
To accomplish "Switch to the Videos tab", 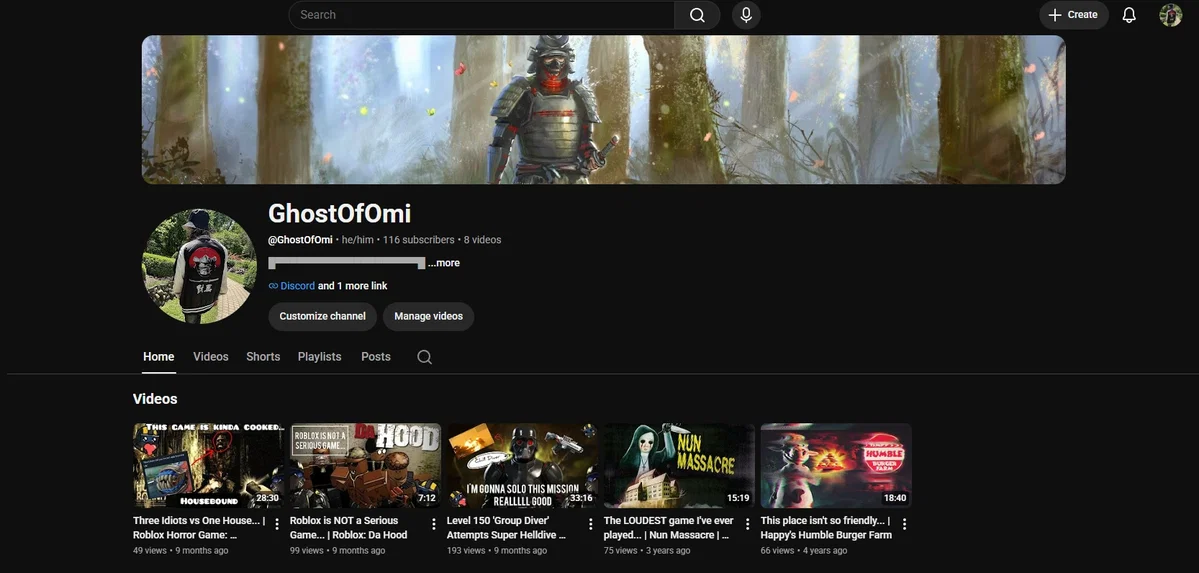I will tap(210, 356).
